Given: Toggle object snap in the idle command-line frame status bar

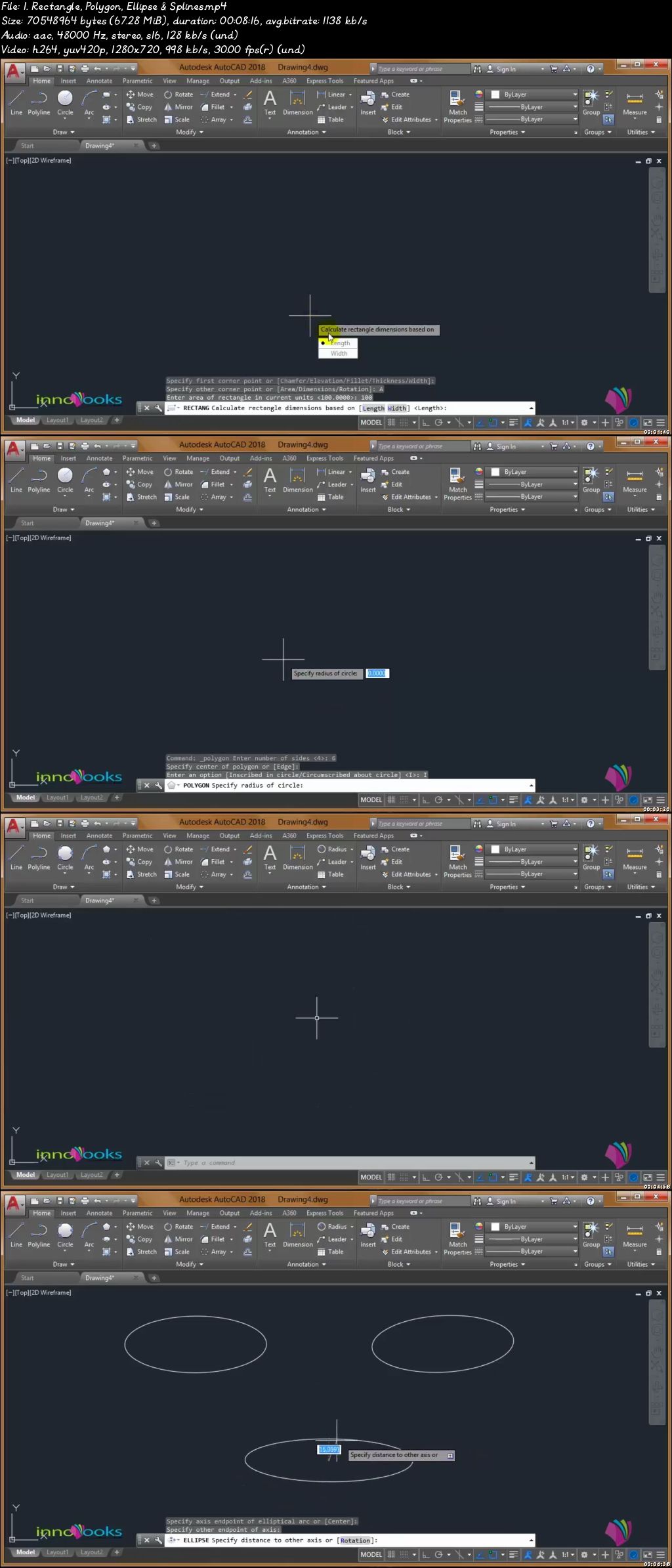Looking at the screenshot, I should (x=493, y=1177).
